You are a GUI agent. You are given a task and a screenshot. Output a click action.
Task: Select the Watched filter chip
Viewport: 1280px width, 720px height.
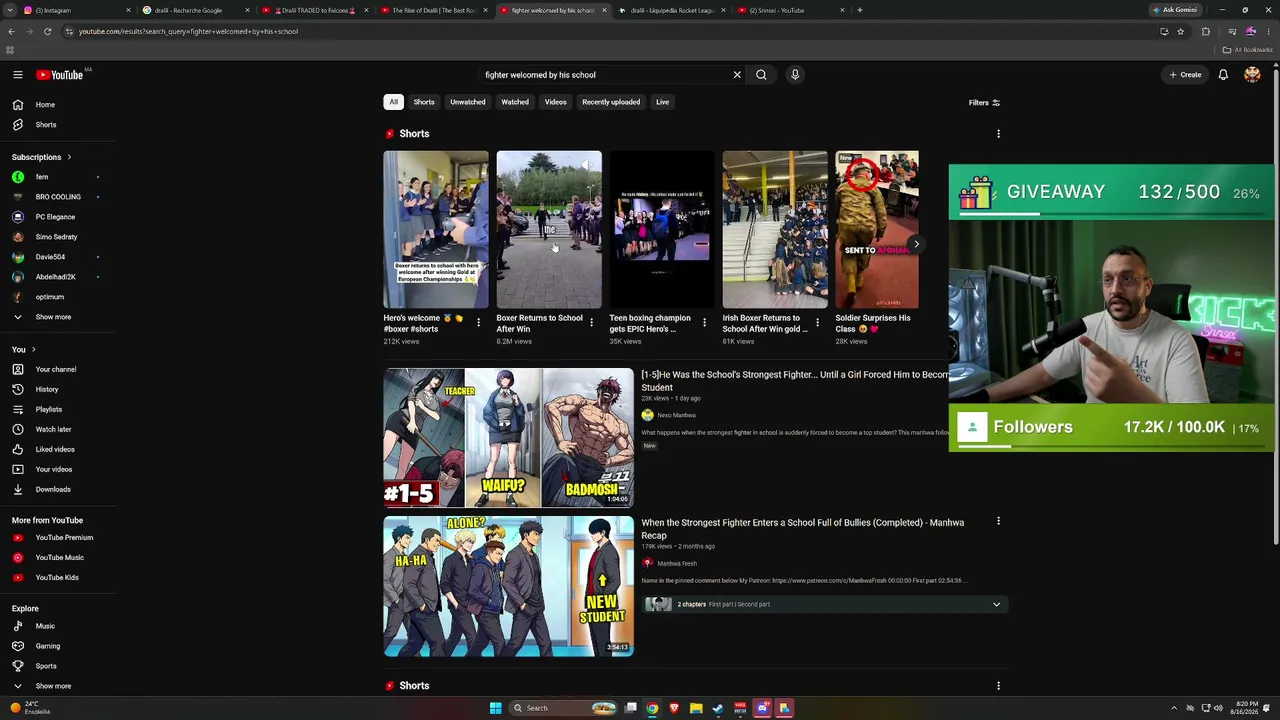point(515,102)
